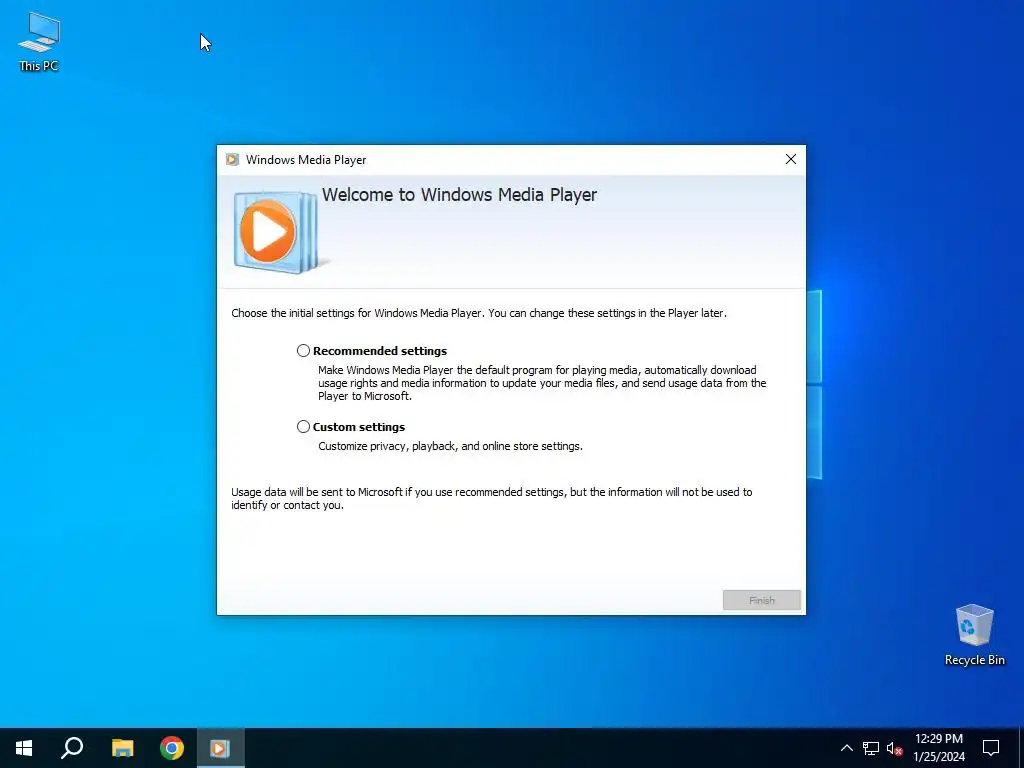Screen dimensions: 1024x768
Task: Open the network status tray icon
Action: pos(871,748)
